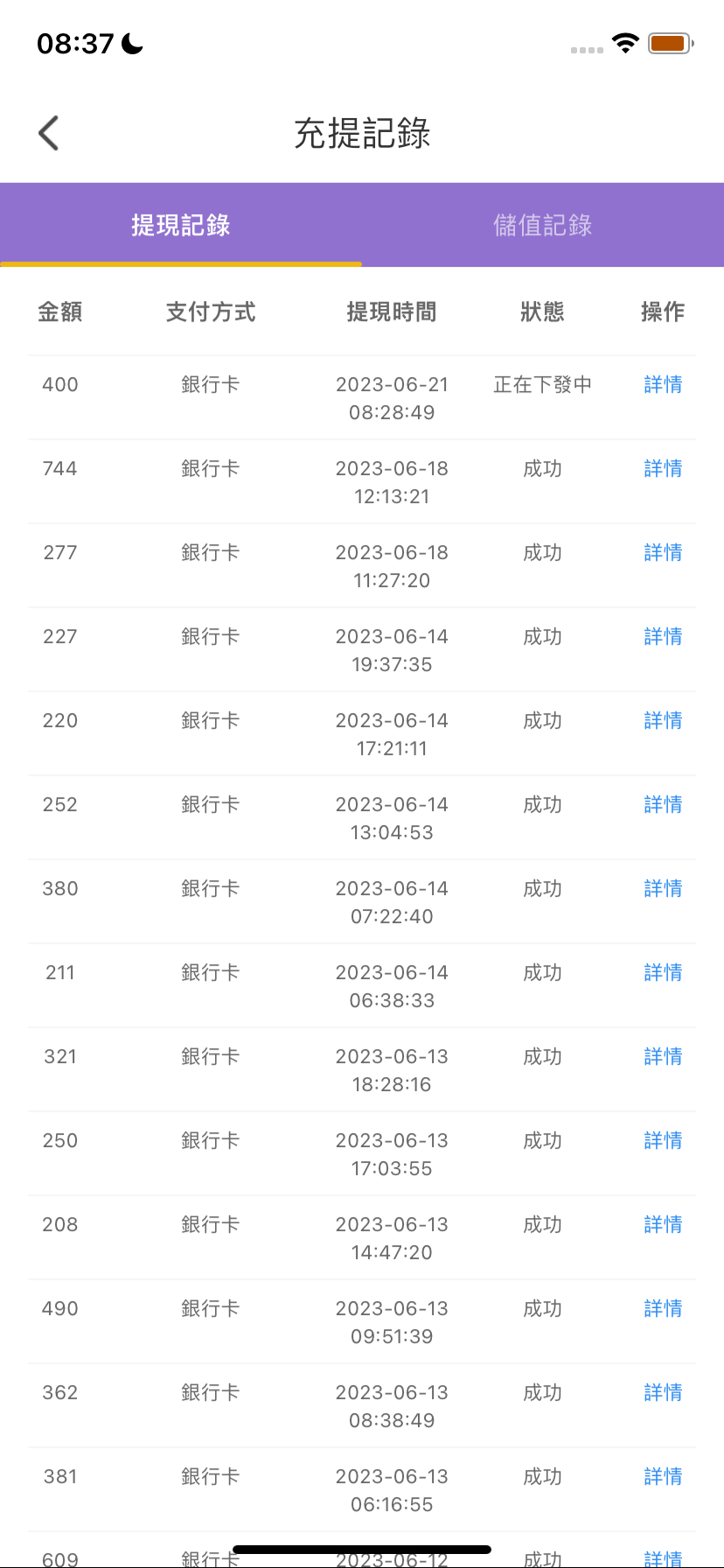Open 詳情 for the 744 withdrawal

[663, 468]
